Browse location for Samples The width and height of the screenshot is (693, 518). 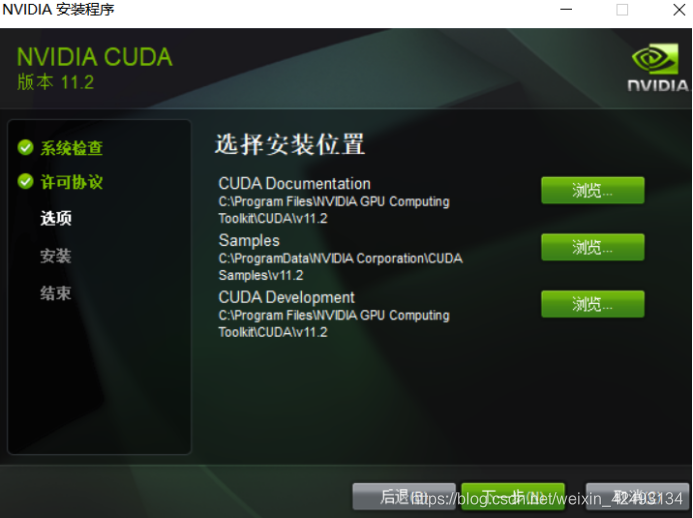tap(593, 247)
